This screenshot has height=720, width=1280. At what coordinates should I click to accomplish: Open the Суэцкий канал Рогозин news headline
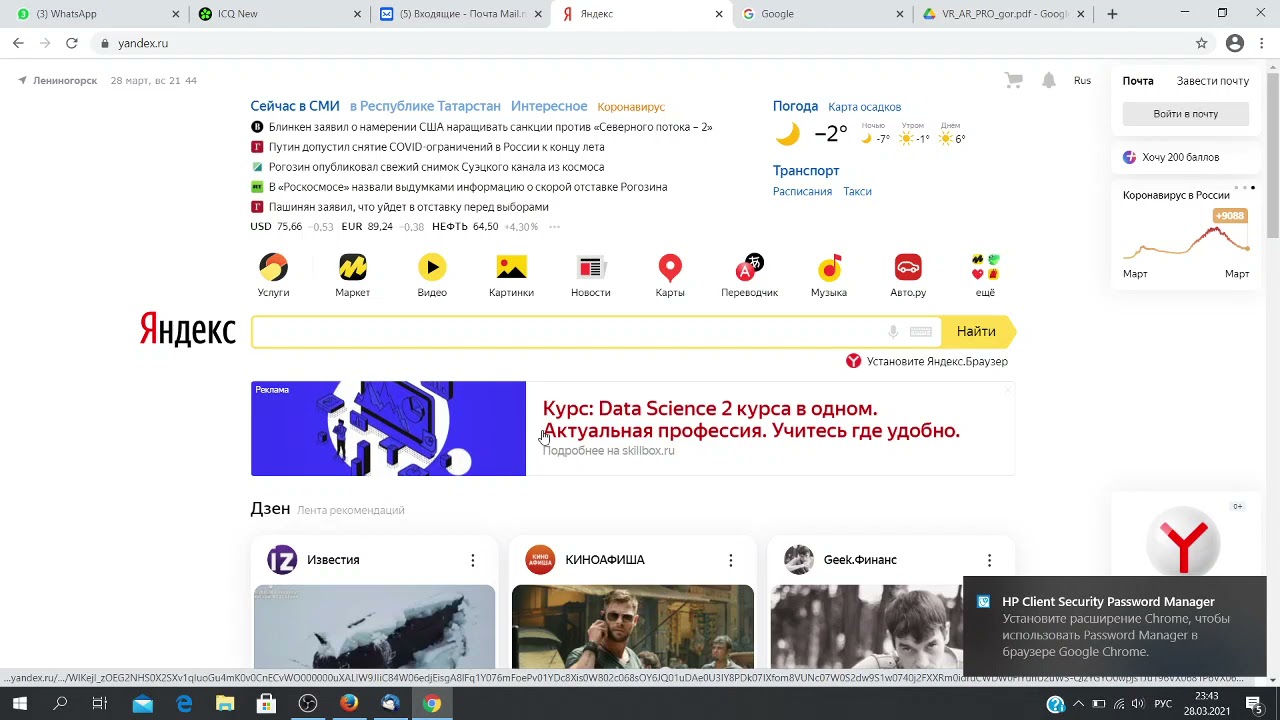tap(436, 167)
